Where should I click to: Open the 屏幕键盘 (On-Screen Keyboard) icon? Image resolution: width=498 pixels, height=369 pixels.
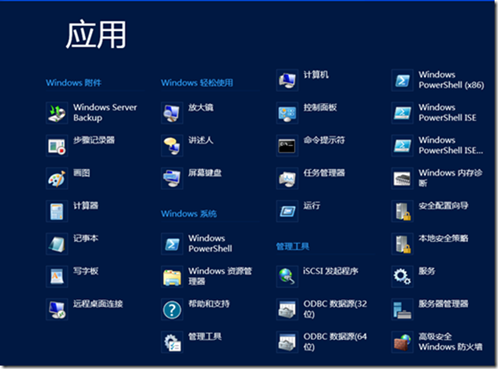click(x=172, y=178)
